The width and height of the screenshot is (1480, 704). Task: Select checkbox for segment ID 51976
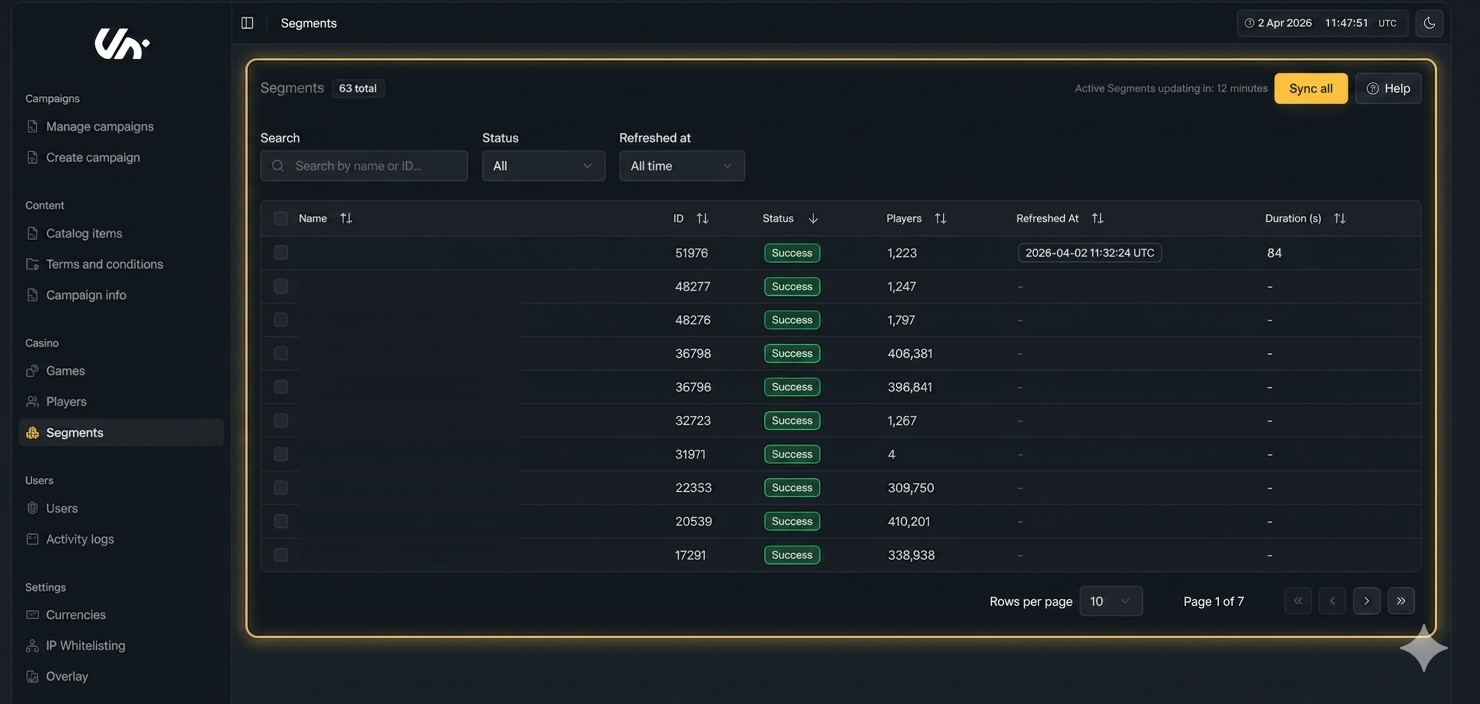pos(281,253)
